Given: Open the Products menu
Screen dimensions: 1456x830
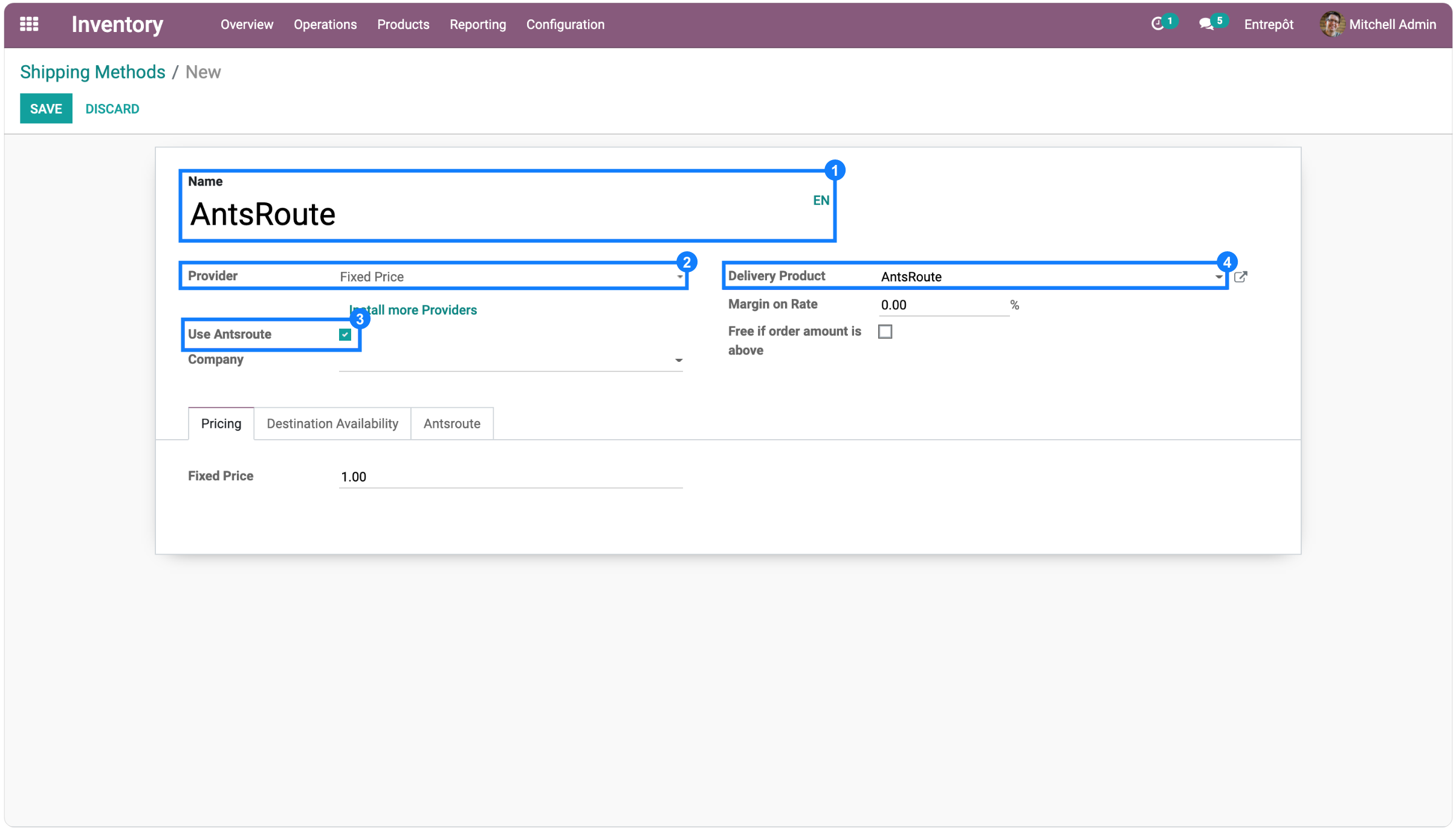Looking at the screenshot, I should (x=403, y=24).
